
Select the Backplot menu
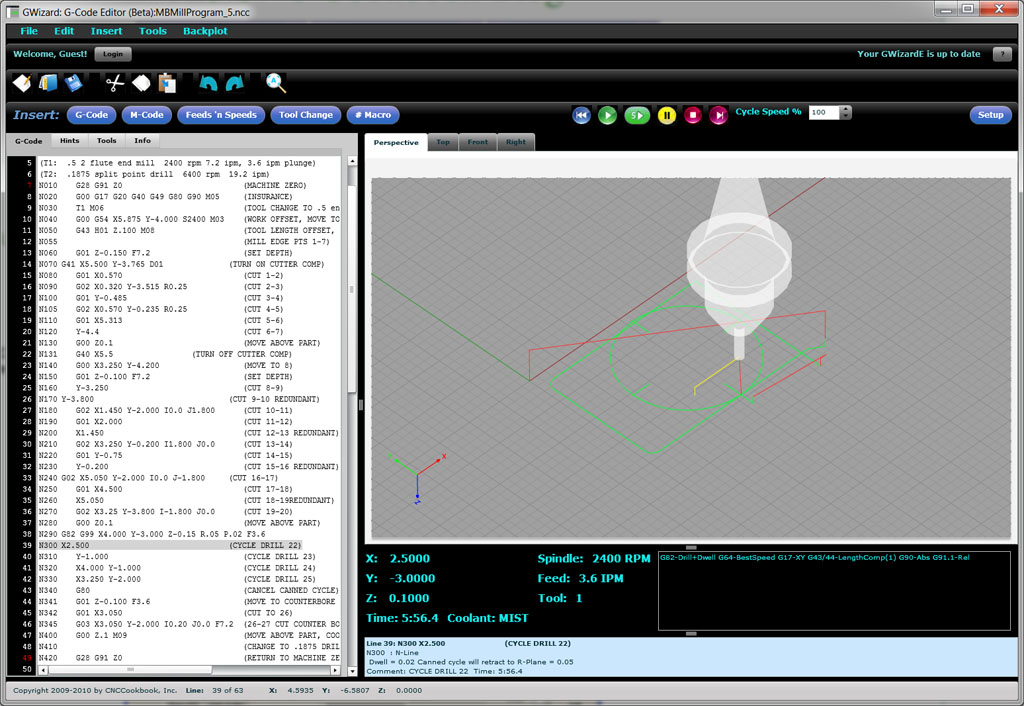(205, 31)
